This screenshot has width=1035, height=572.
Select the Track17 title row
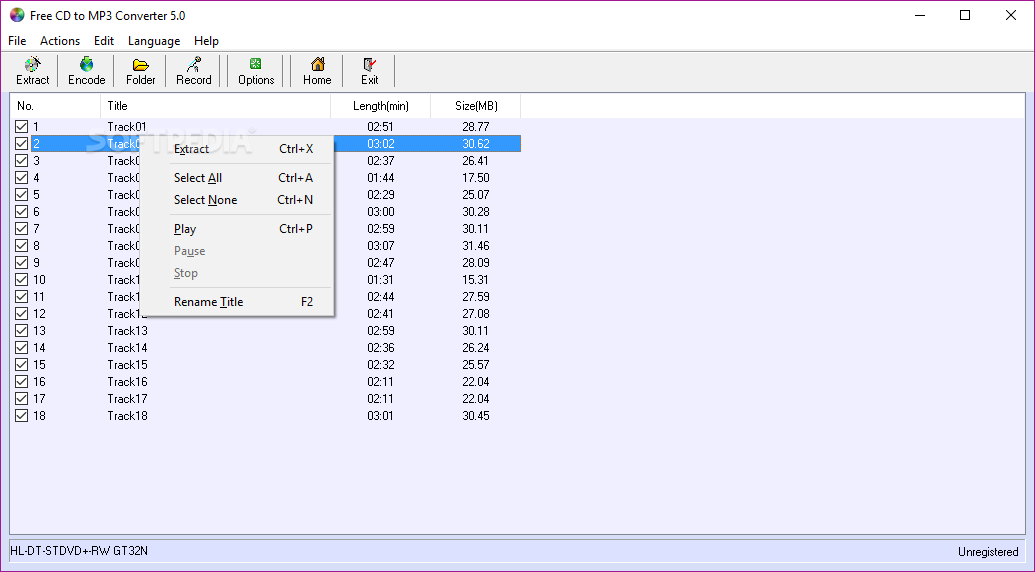click(127, 399)
